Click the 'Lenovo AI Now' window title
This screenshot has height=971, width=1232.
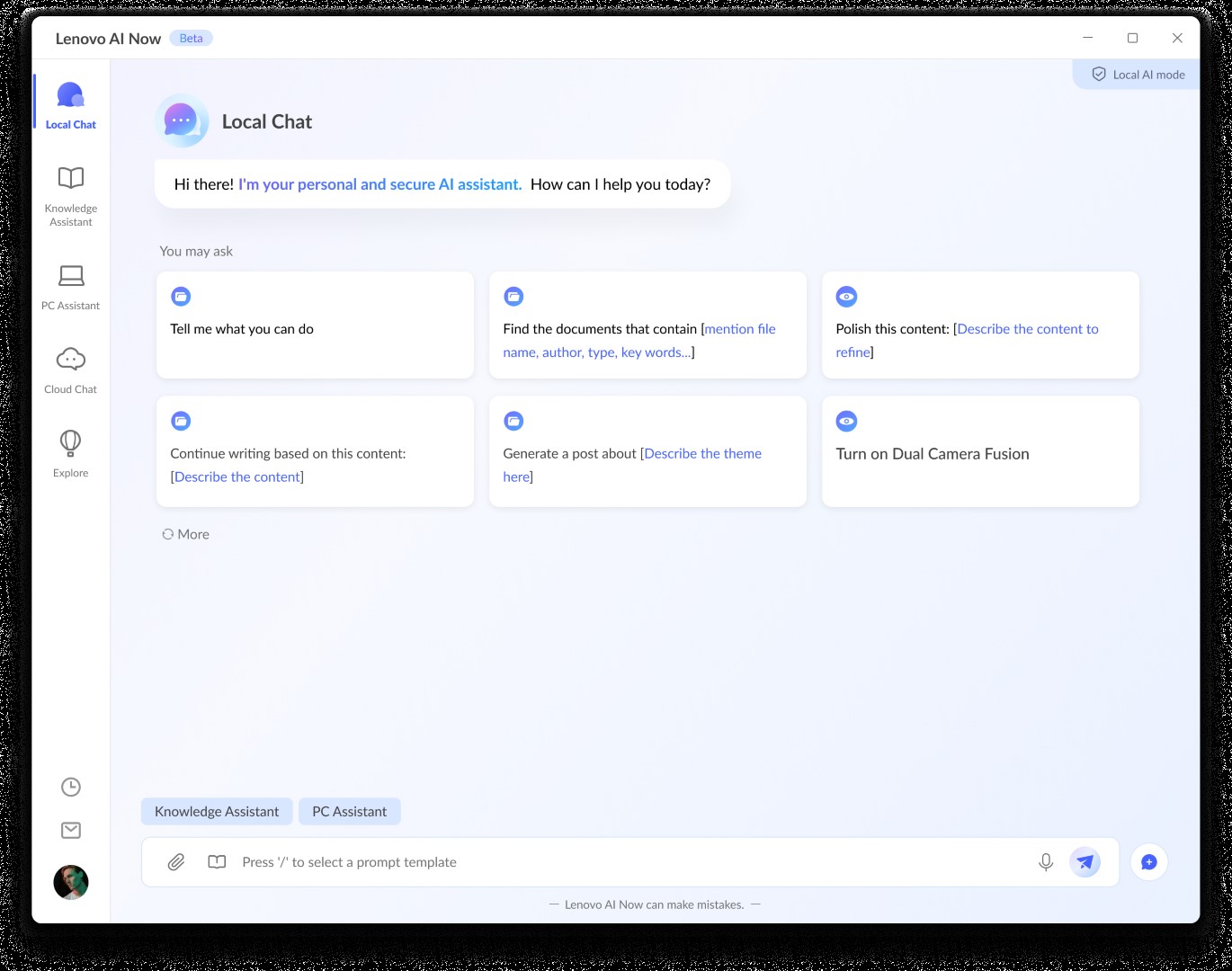(x=108, y=39)
